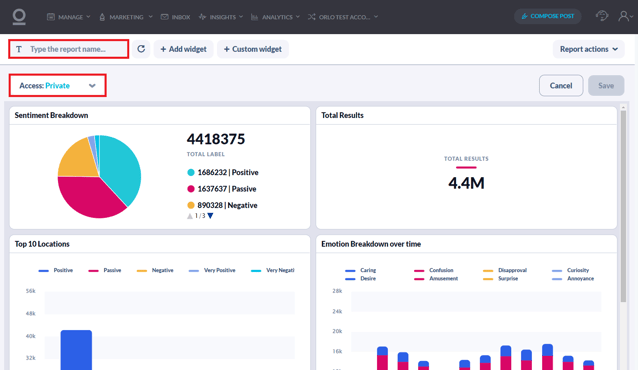Click the Inbox envelope icon
The image size is (638, 370).
pyautogui.click(x=164, y=17)
